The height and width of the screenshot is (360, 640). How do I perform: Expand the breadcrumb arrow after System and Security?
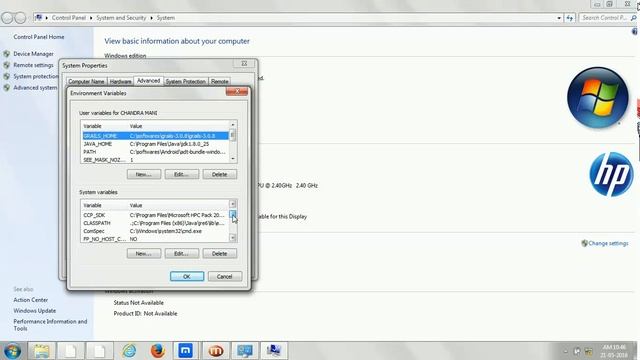pyautogui.click(x=151, y=18)
